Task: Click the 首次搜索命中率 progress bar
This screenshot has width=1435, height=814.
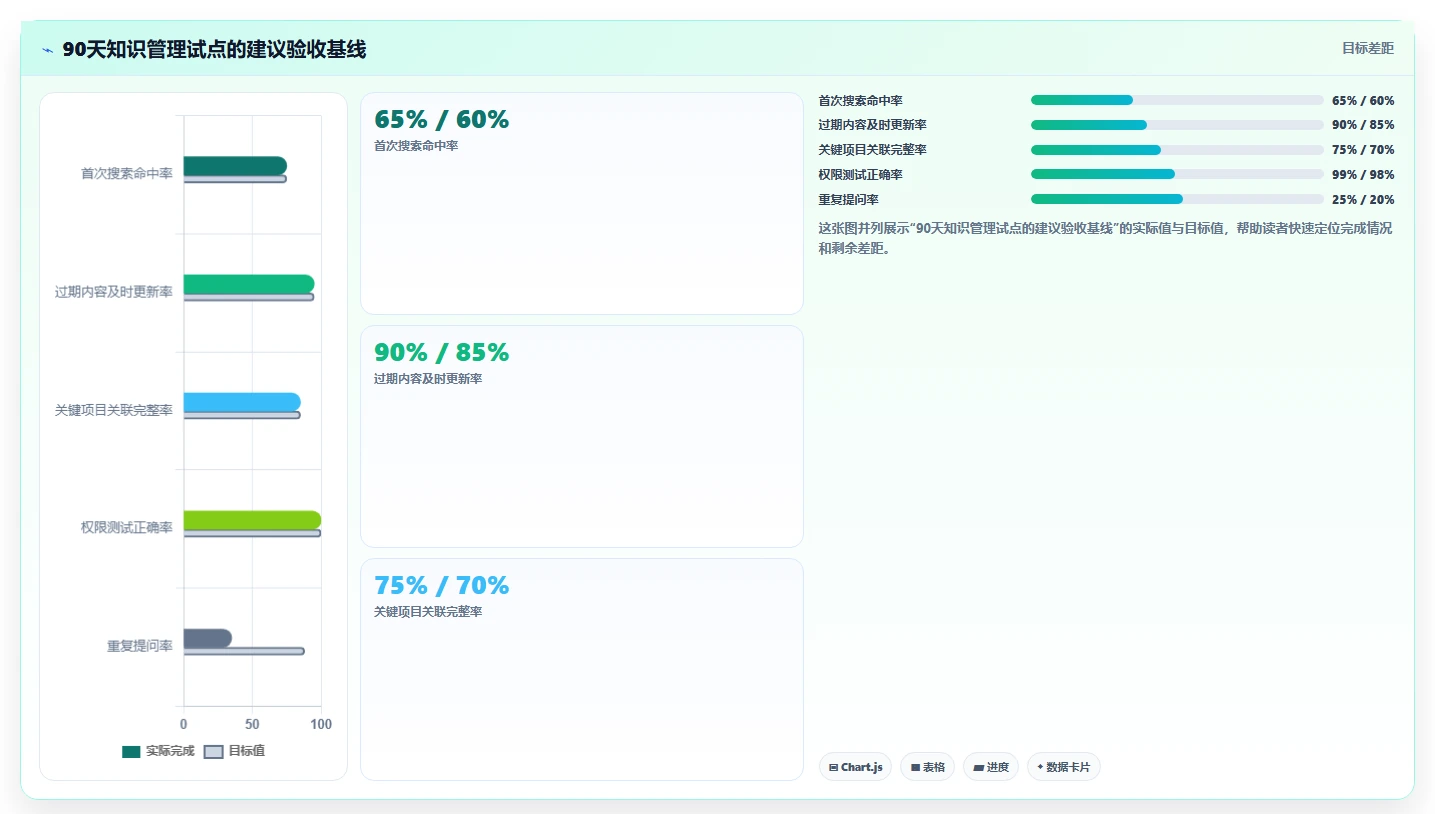Action: tap(1177, 100)
